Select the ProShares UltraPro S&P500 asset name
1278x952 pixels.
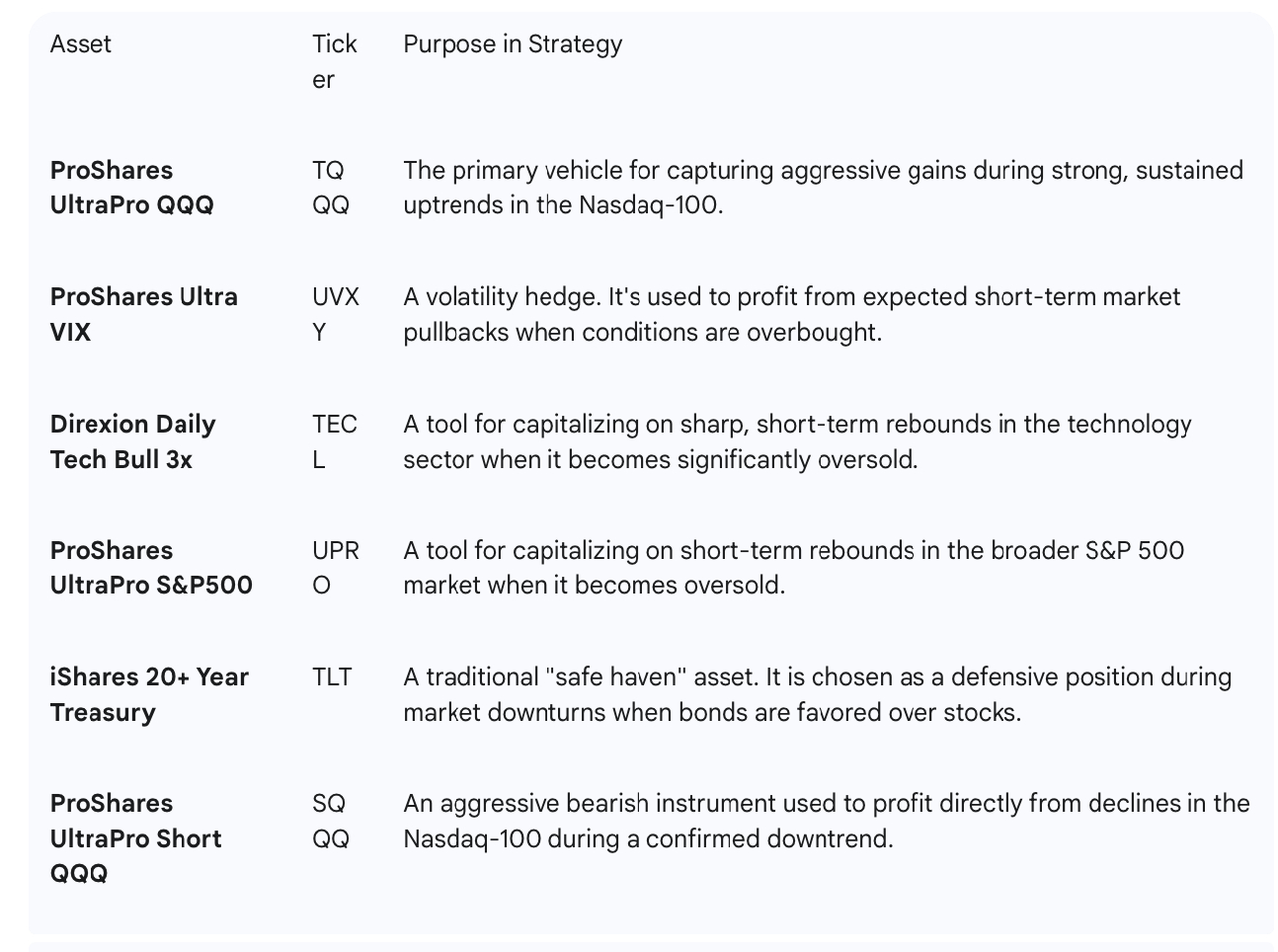pyautogui.click(x=151, y=568)
